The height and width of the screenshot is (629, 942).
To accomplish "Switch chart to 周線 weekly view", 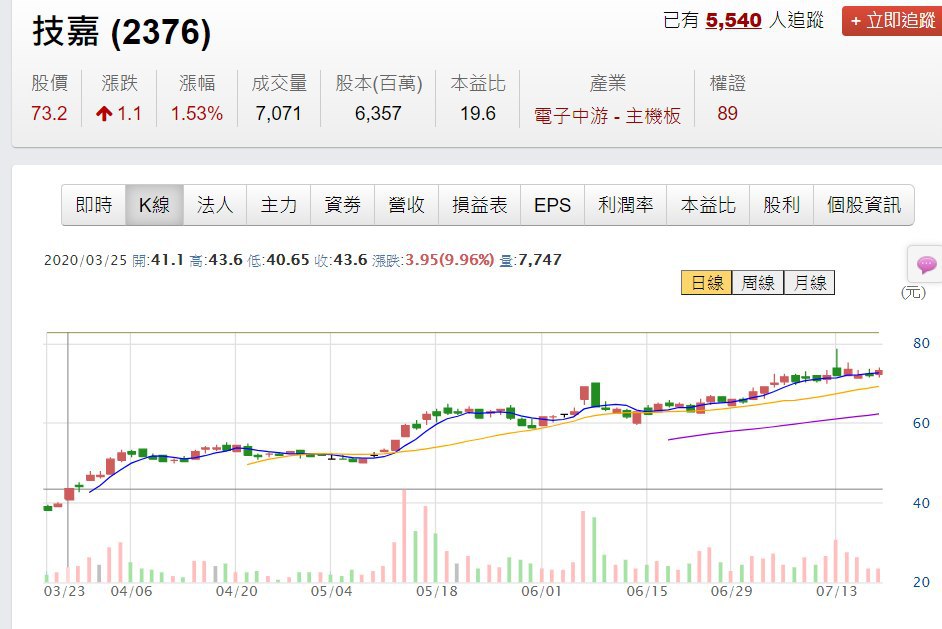I will point(758,283).
